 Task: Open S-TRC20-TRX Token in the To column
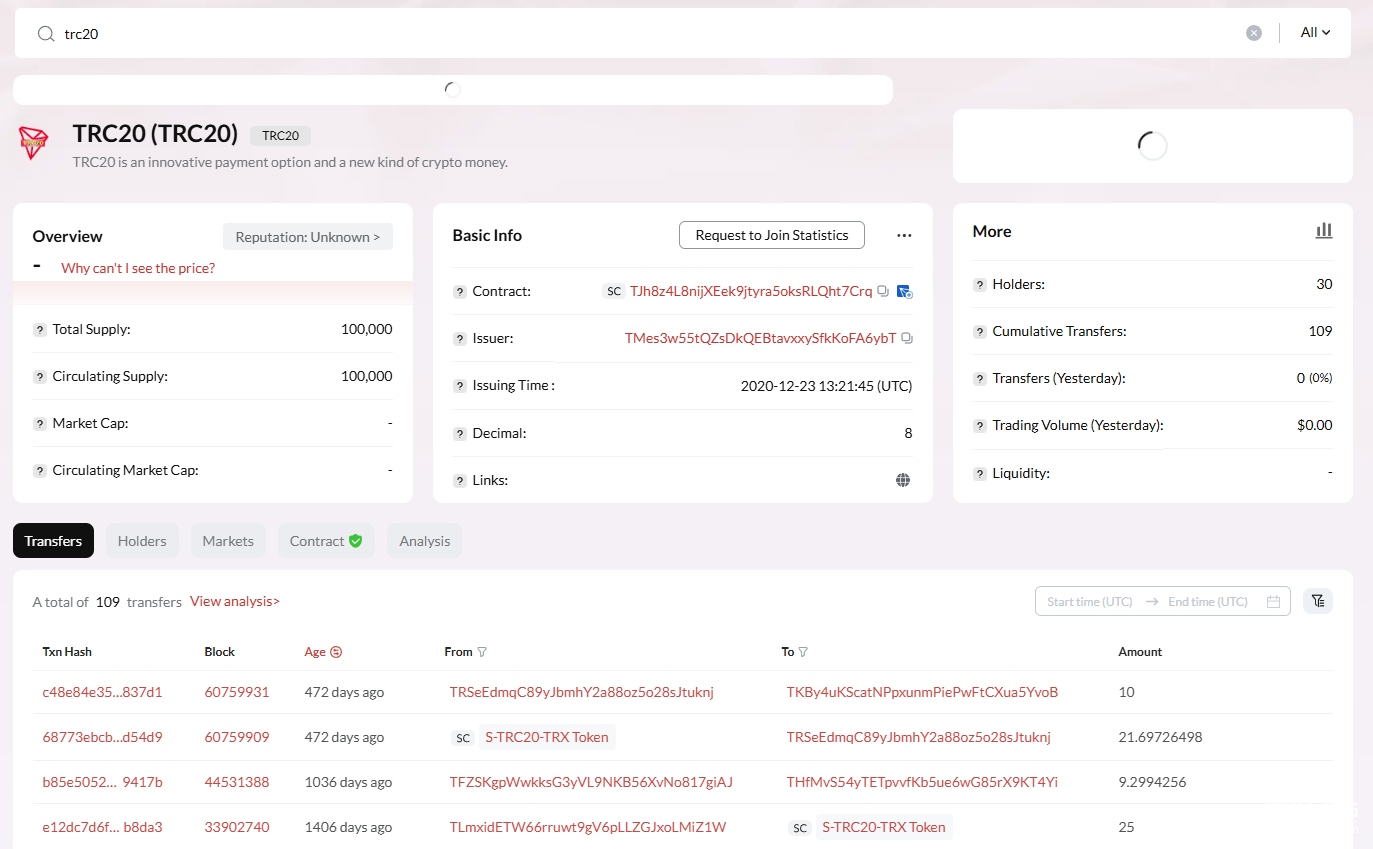point(884,827)
